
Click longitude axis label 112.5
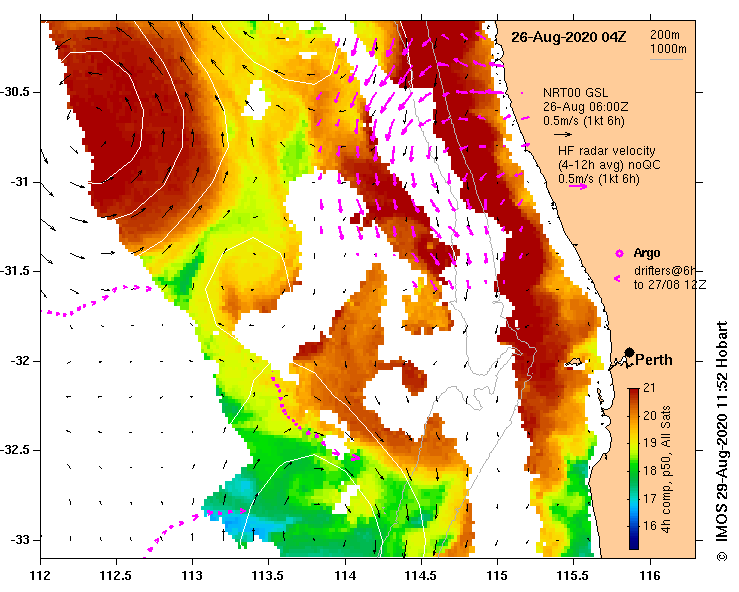pyautogui.click(x=116, y=576)
